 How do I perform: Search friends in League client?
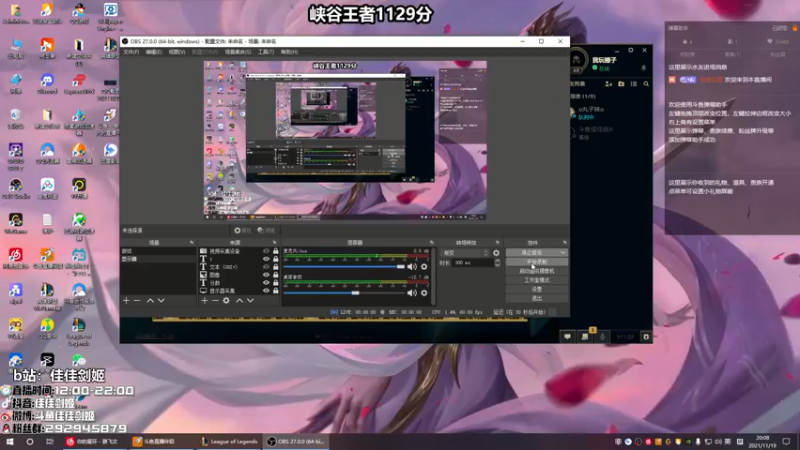coord(646,84)
